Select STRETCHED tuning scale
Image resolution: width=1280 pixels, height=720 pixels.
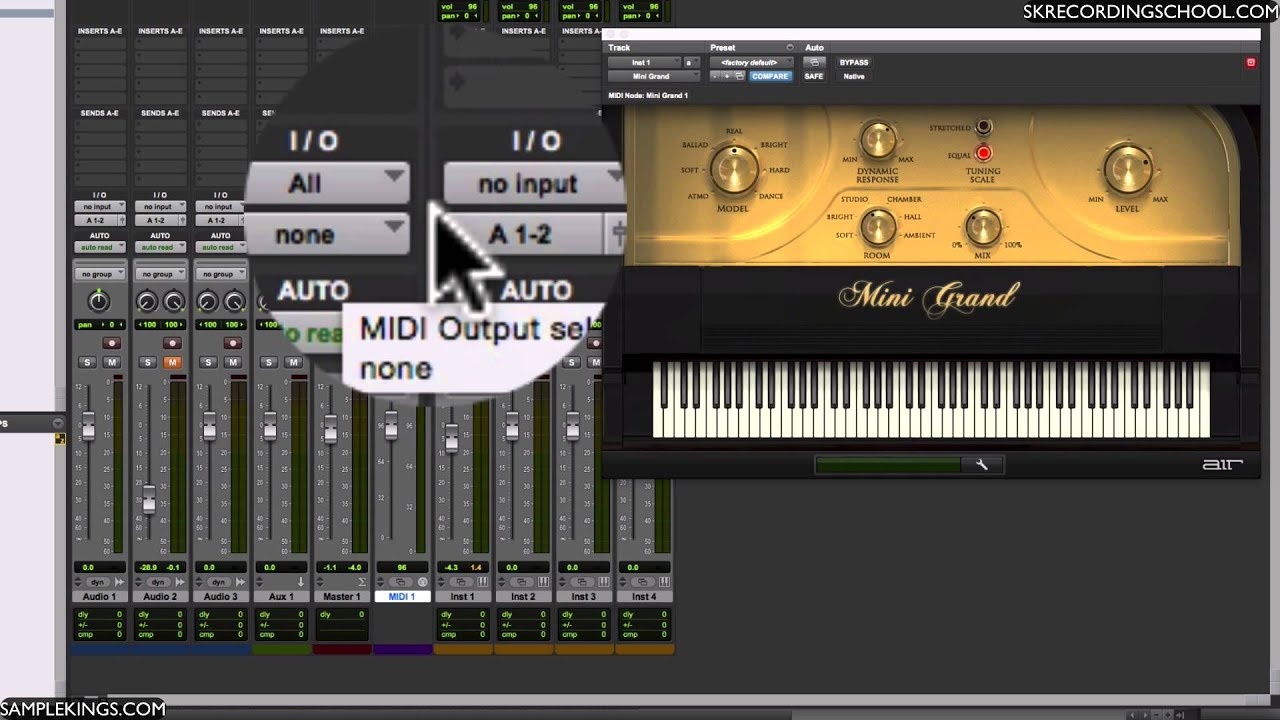point(984,127)
